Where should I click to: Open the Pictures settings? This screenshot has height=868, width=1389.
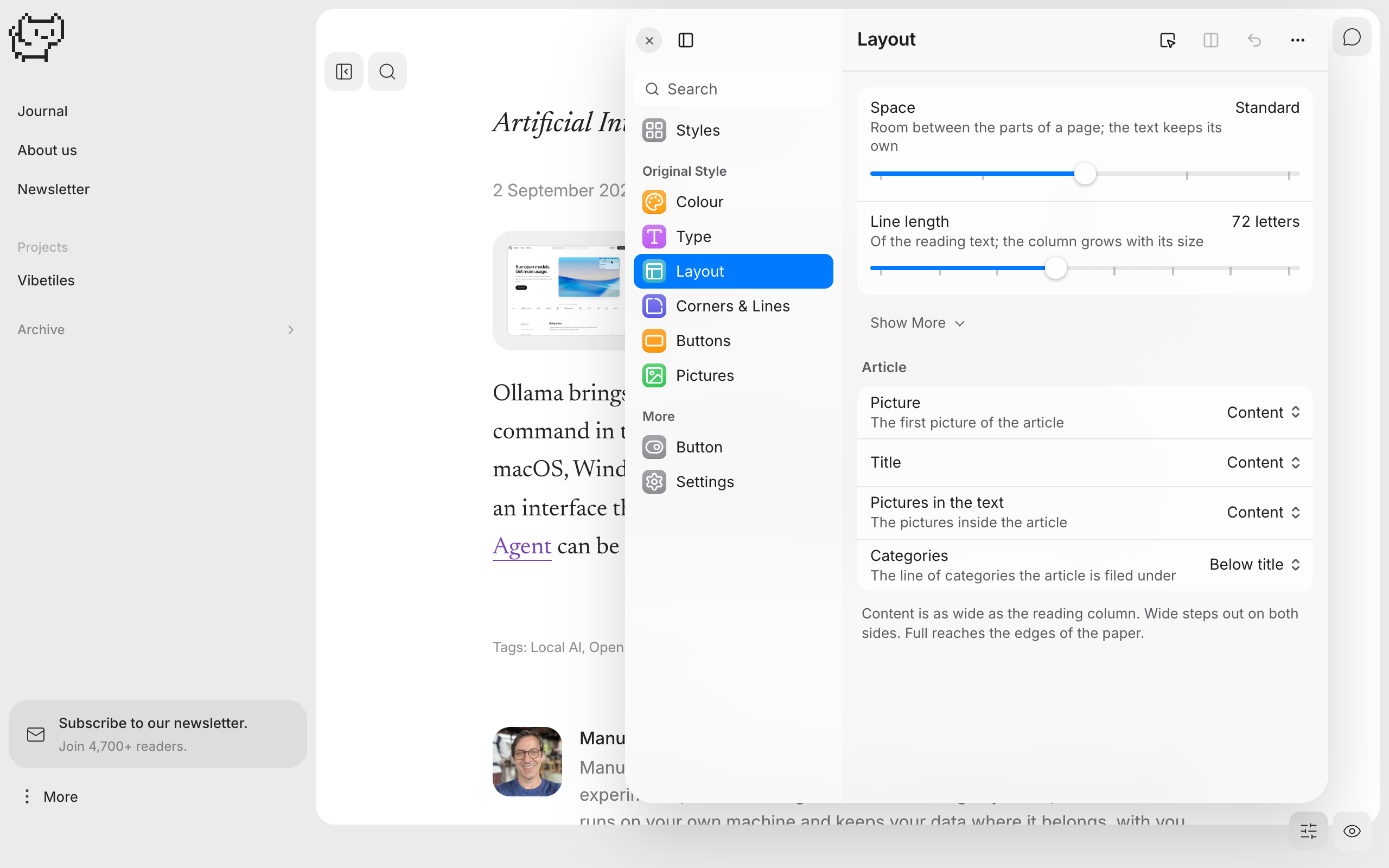click(x=733, y=375)
